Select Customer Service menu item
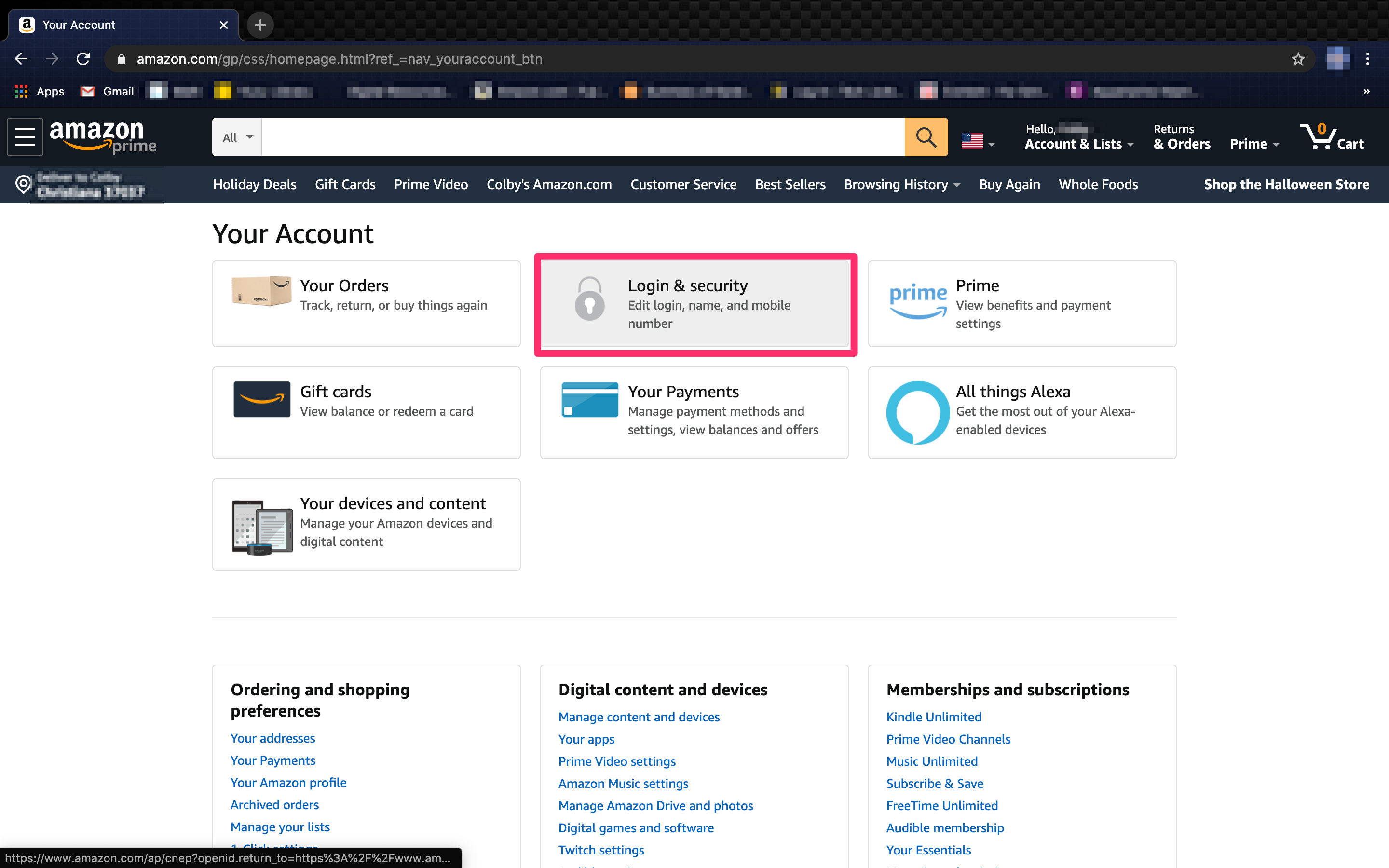1389x868 pixels. click(x=683, y=184)
